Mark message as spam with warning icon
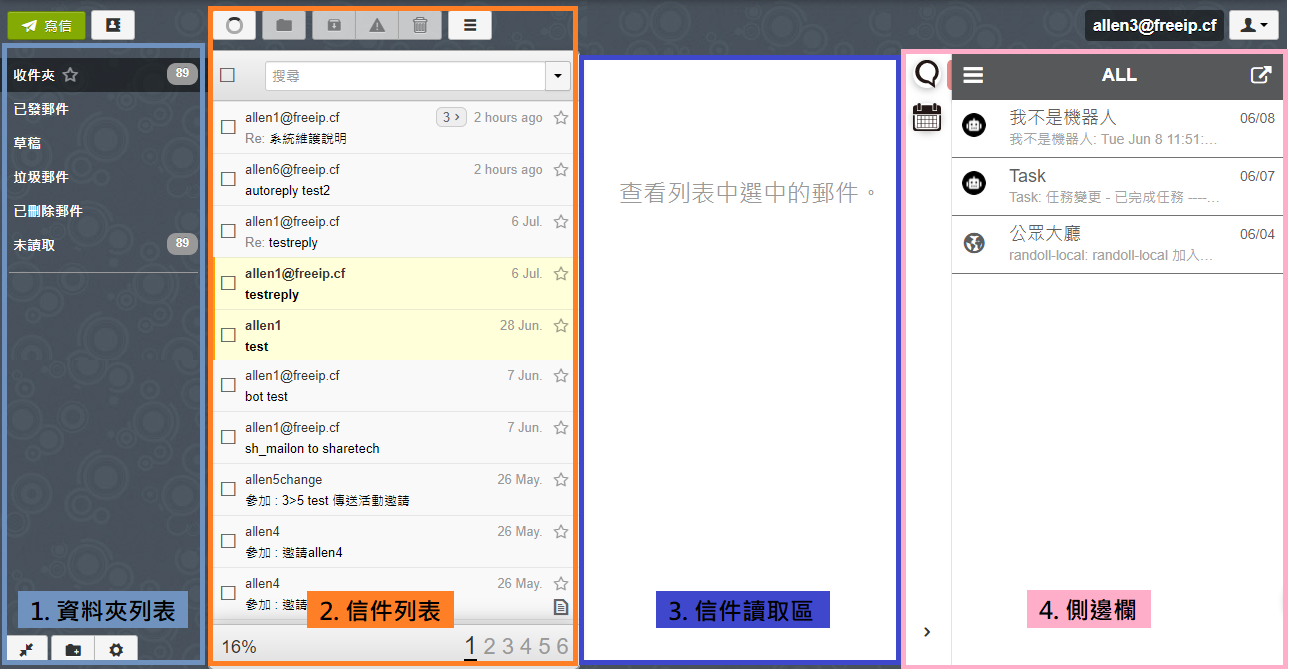The width and height of the screenshot is (1290, 672). [x=377, y=25]
